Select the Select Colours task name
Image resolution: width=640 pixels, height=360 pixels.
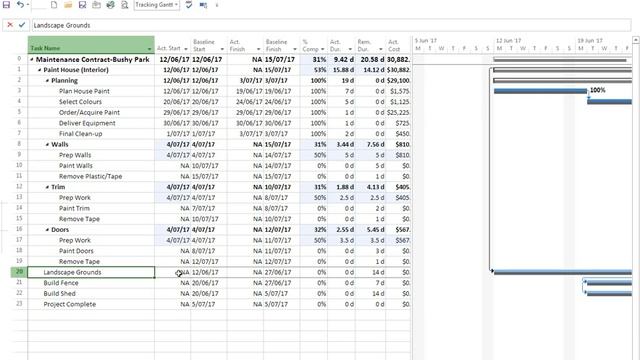coord(80,102)
